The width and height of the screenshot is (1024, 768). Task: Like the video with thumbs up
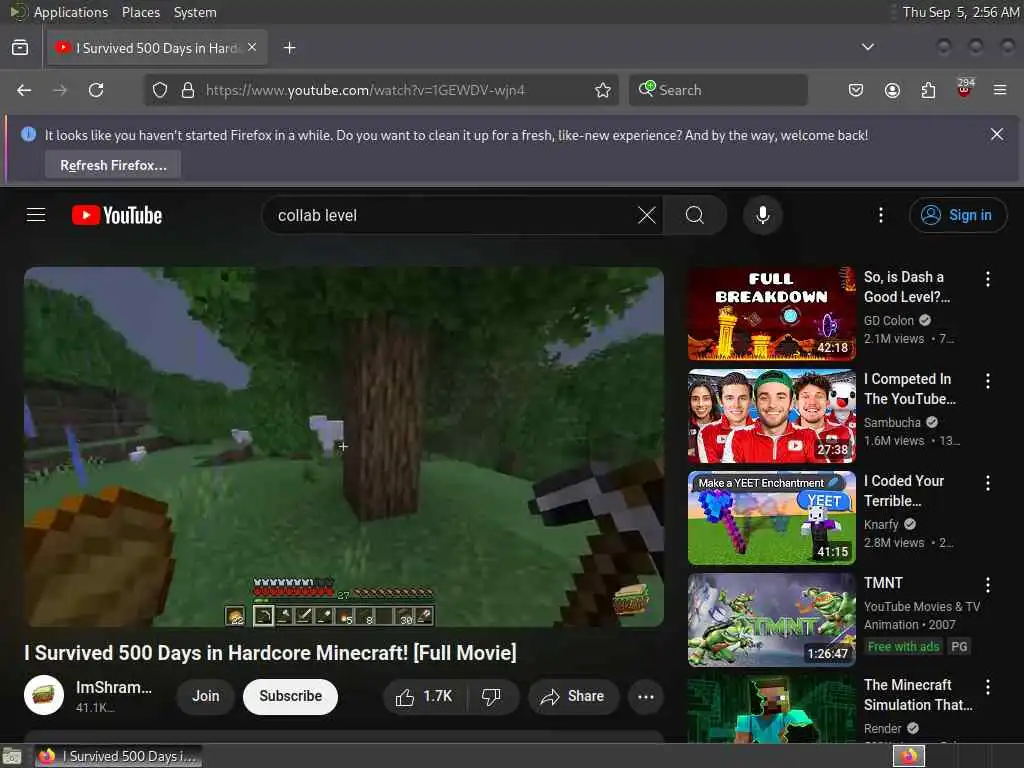point(425,697)
